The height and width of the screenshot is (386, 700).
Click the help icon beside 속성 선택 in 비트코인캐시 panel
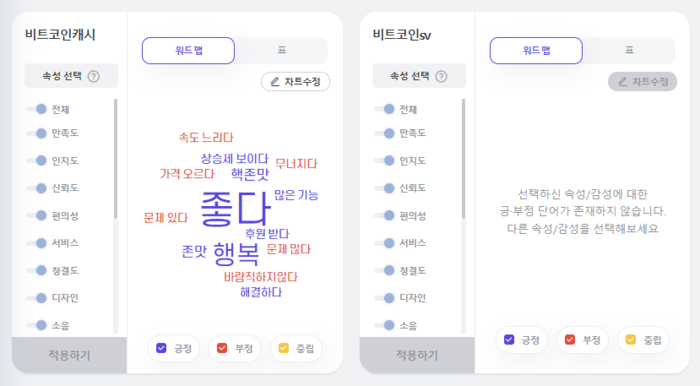[x=93, y=76]
